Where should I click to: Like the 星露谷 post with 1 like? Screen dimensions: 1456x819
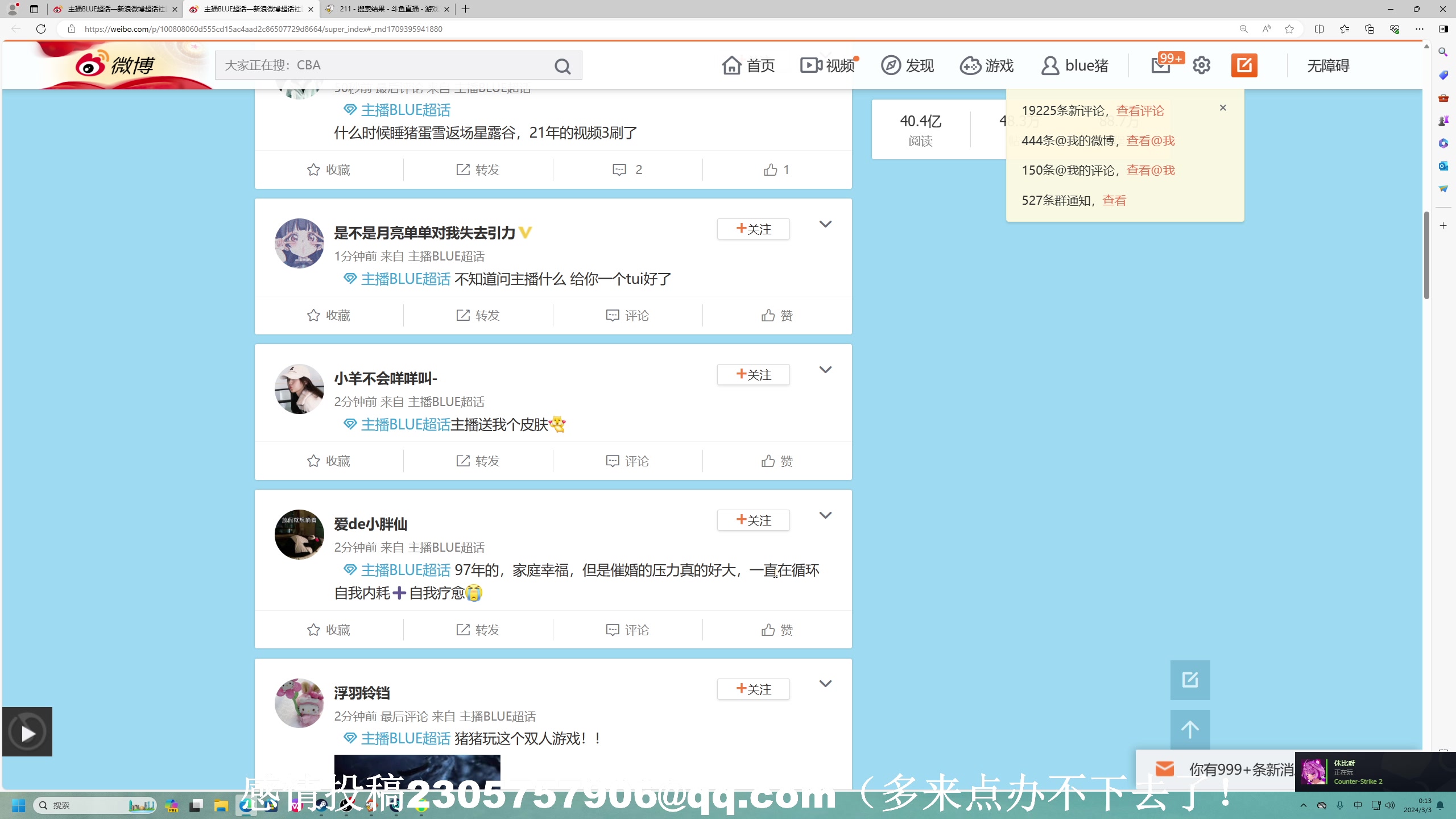tap(777, 169)
